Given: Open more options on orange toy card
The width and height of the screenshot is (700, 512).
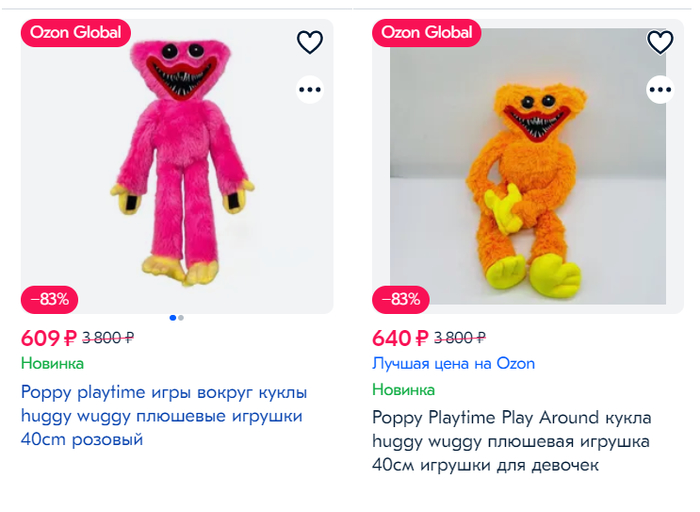Looking at the screenshot, I should pos(660,89).
